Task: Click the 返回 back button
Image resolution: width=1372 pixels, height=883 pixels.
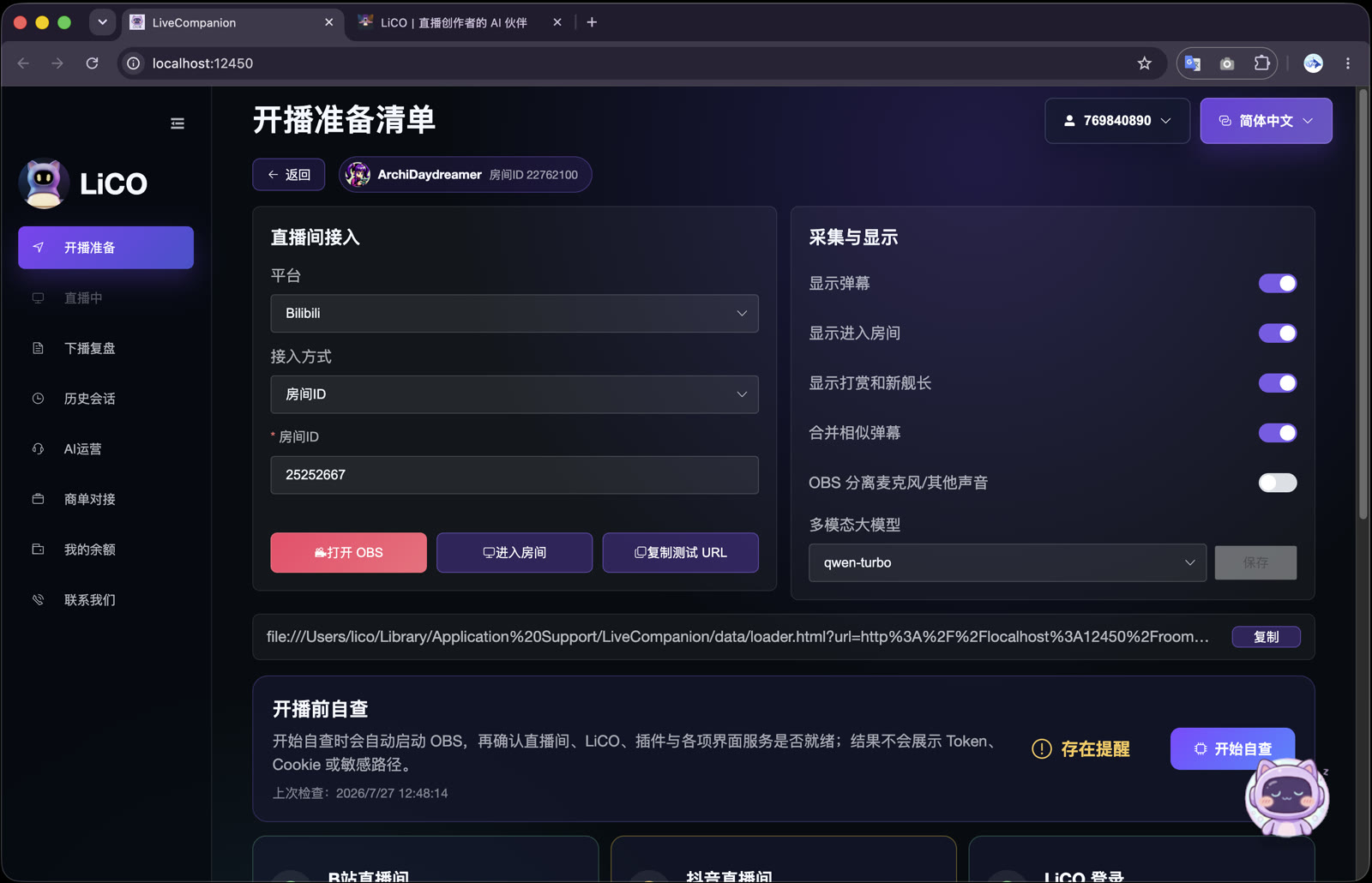Action: 289,175
